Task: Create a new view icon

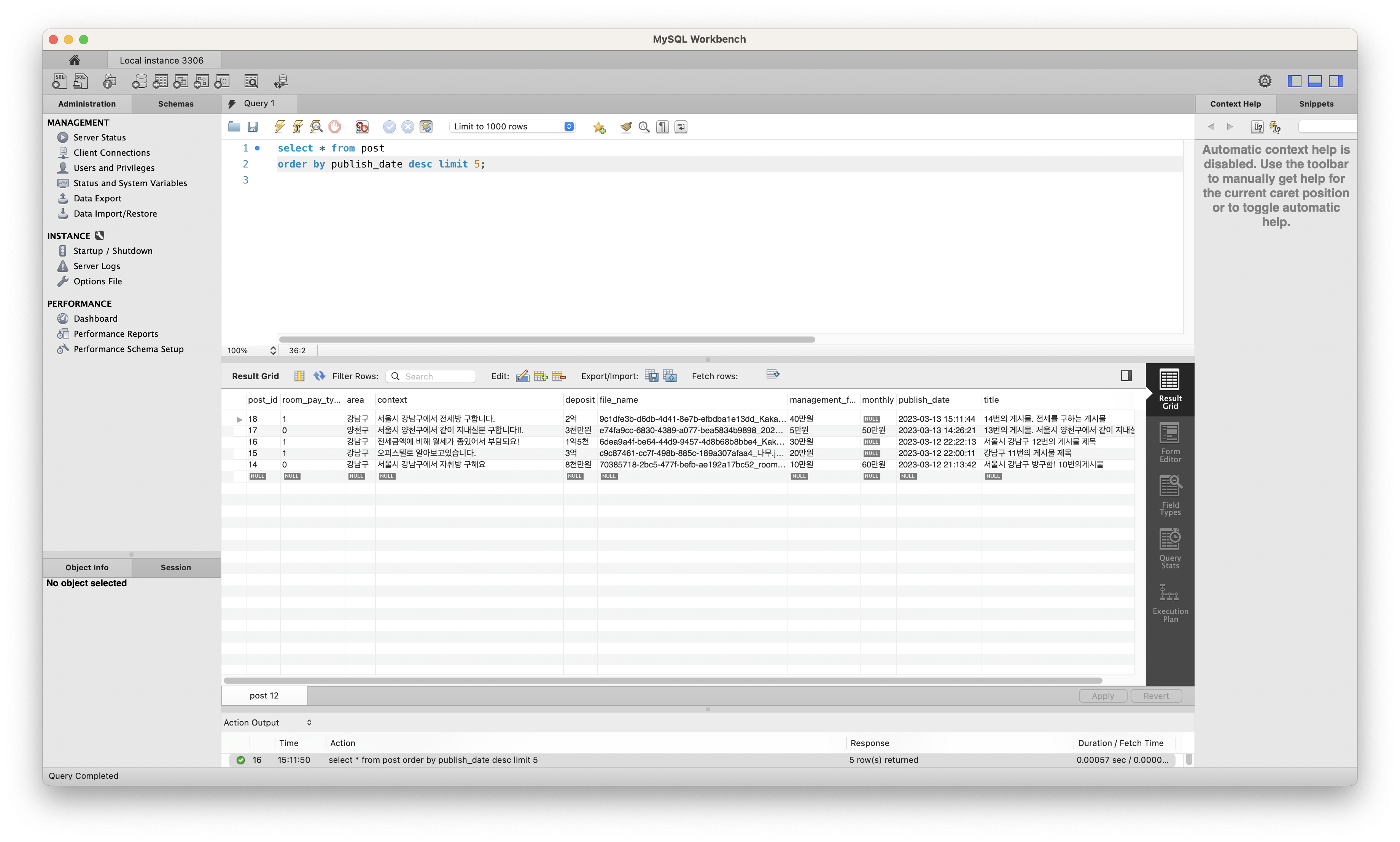Action: [x=180, y=81]
